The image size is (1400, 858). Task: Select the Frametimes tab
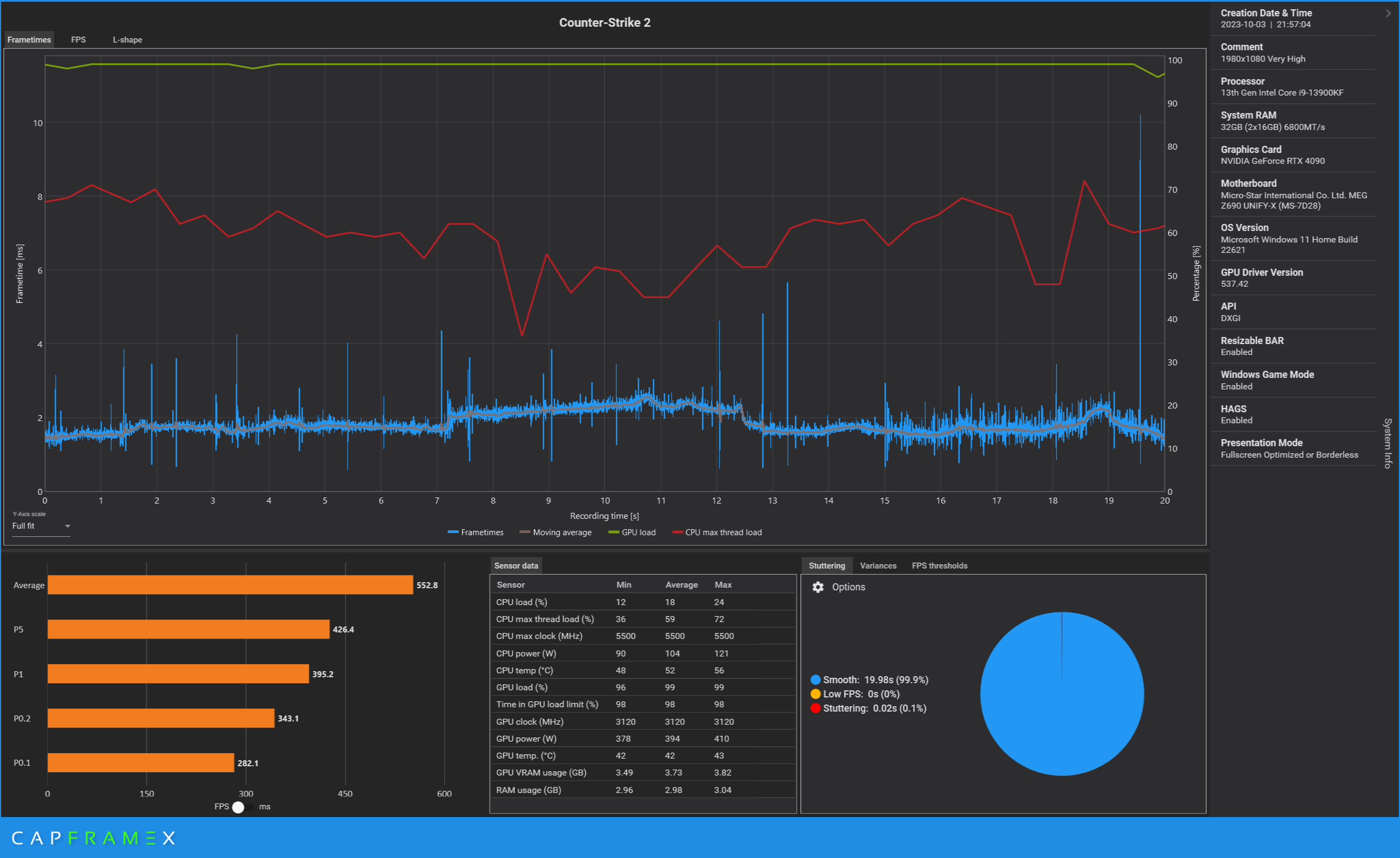pos(29,40)
